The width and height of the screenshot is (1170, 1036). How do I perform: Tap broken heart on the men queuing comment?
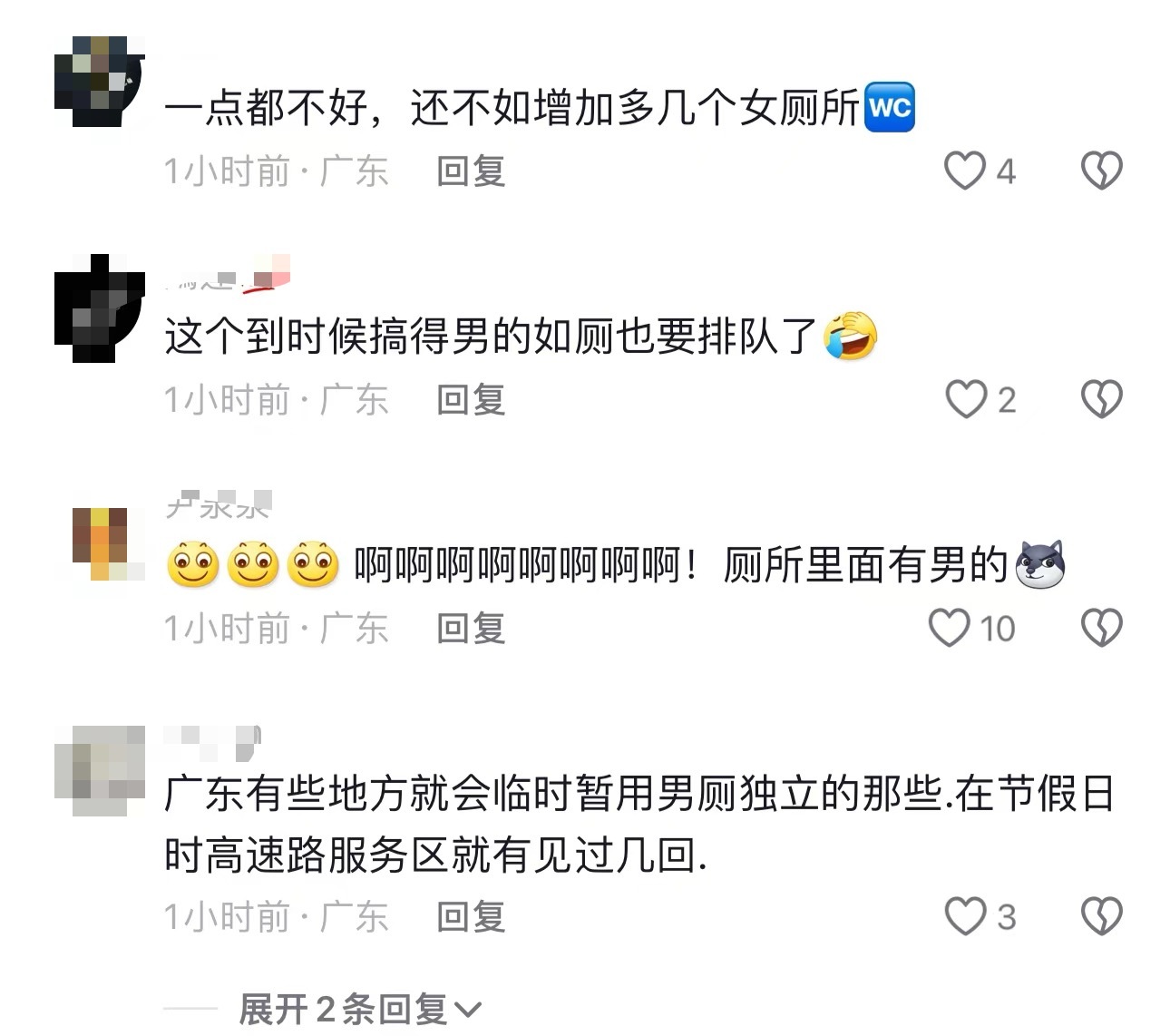point(1102,399)
